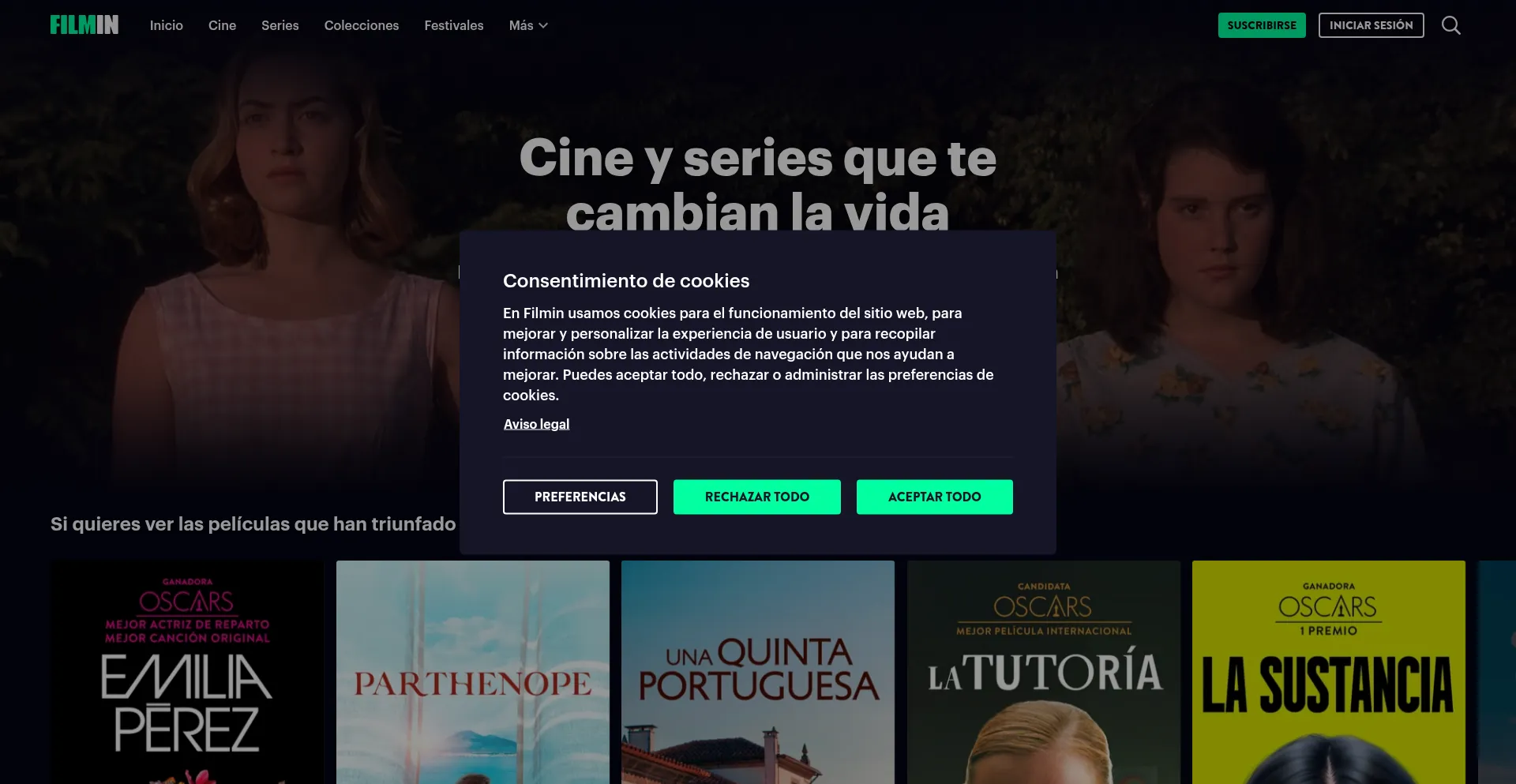The width and height of the screenshot is (1516, 784).
Task: Accept cookies with Aceptar Todo
Action: 935,497
